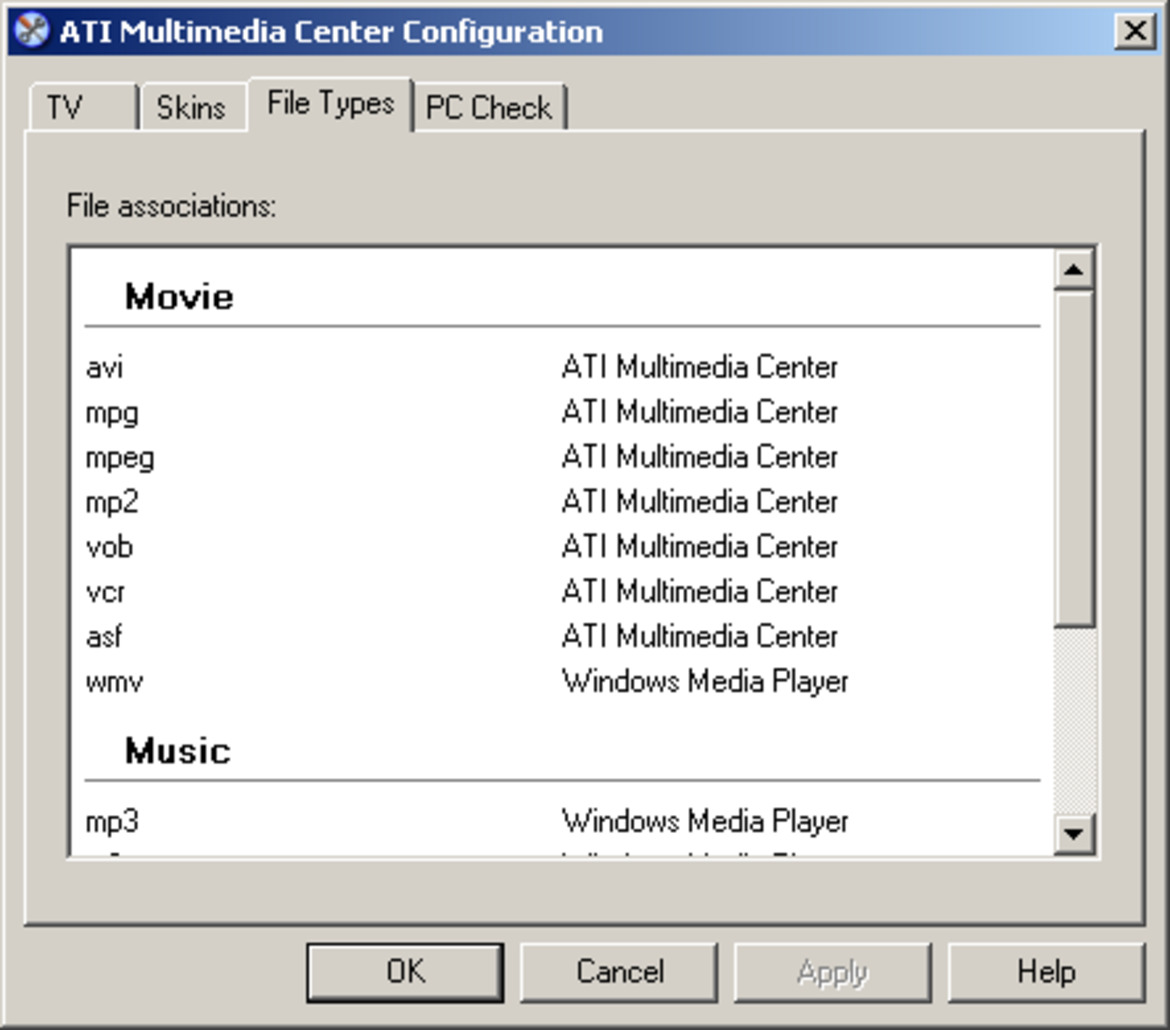The height and width of the screenshot is (1030, 1170).
Task: Click ATI Multimedia Center beside avi
Action: click(x=700, y=367)
